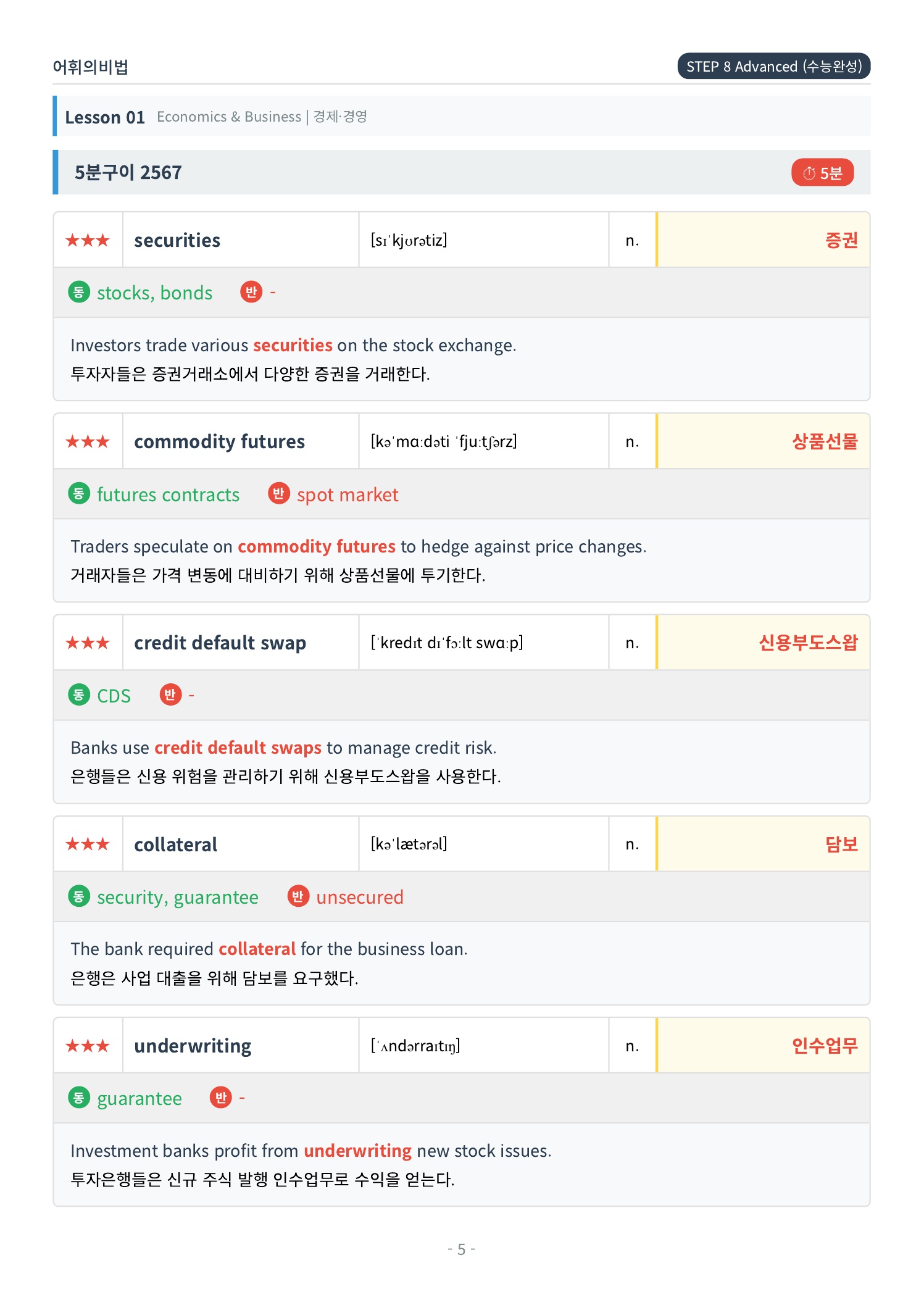The width and height of the screenshot is (924, 1313).
Task: Click the red 5분 timer badge
Action: [x=822, y=173]
